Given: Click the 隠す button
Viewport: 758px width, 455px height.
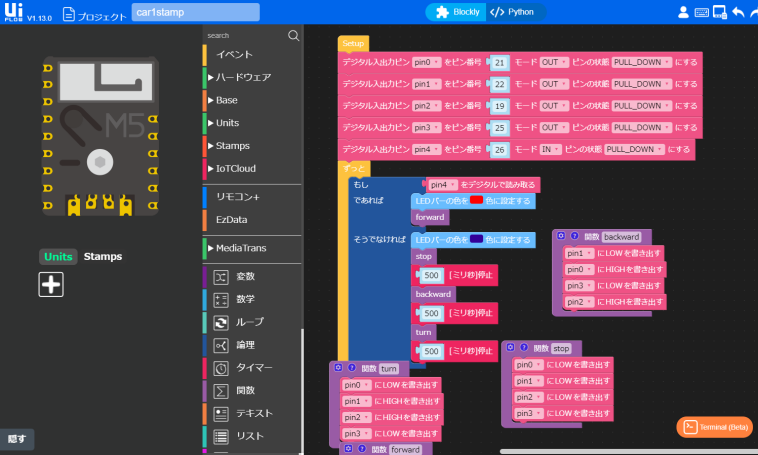Looking at the screenshot, I should point(16,438).
